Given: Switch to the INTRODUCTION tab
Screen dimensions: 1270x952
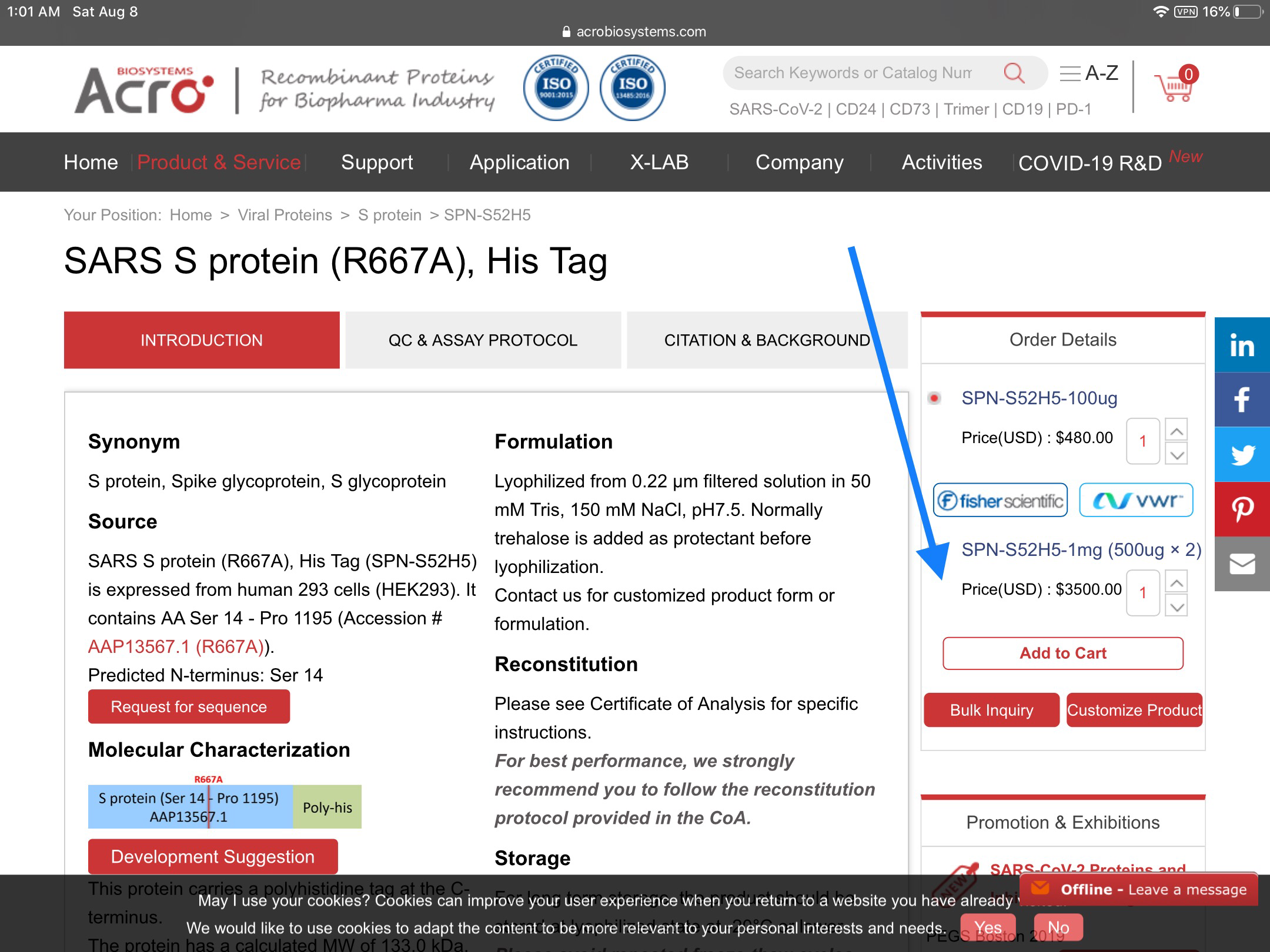Looking at the screenshot, I should tap(202, 340).
